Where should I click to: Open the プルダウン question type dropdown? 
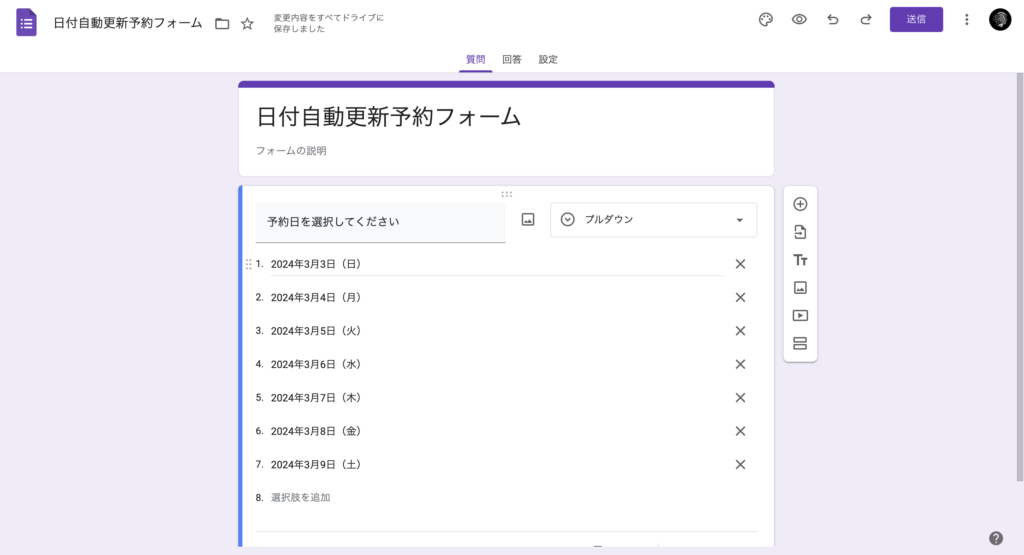click(x=653, y=220)
